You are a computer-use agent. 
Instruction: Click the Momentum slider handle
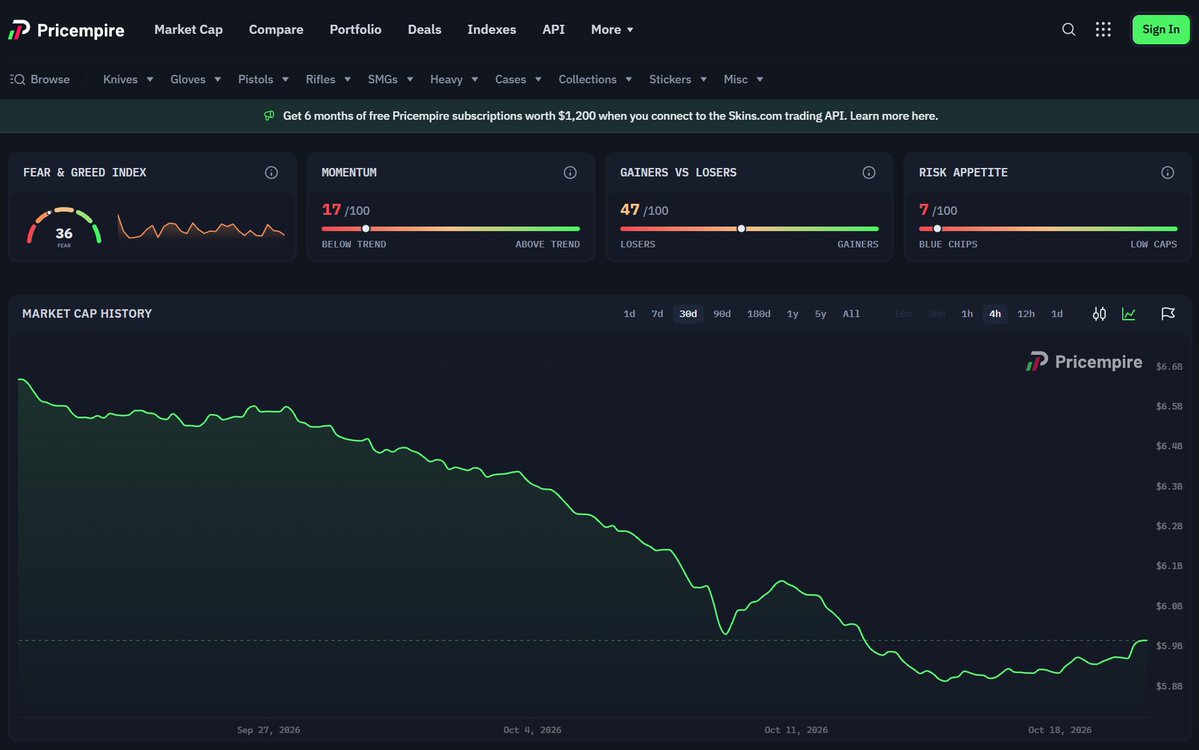(366, 229)
